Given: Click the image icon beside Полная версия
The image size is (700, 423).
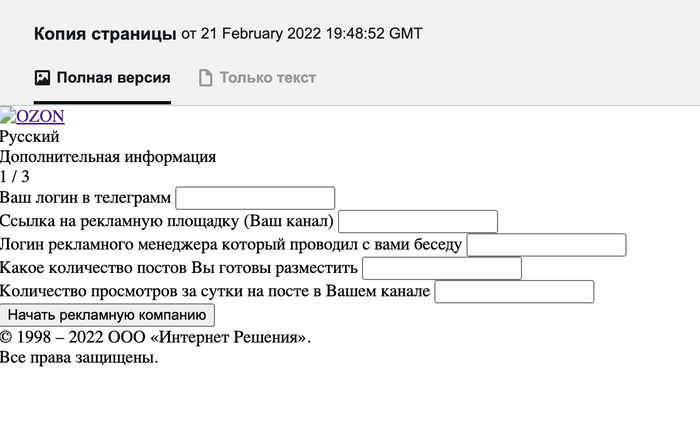Looking at the screenshot, I should (x=42, y=78).
